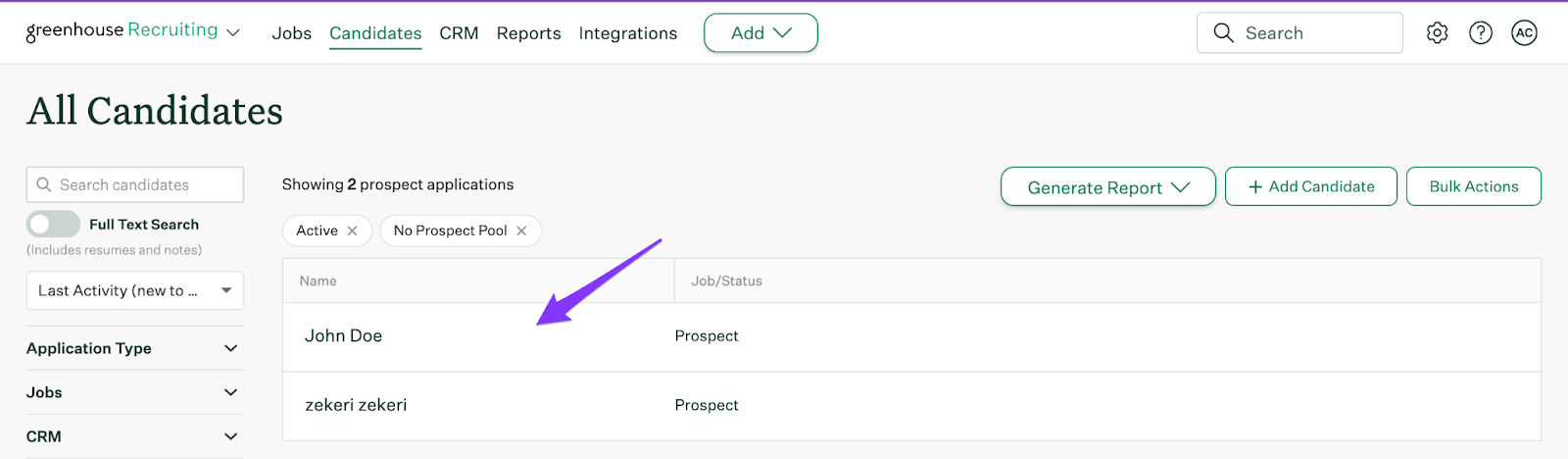Open the Add dropdown button
The image size is (1568, 459).
tap(760, 33)
